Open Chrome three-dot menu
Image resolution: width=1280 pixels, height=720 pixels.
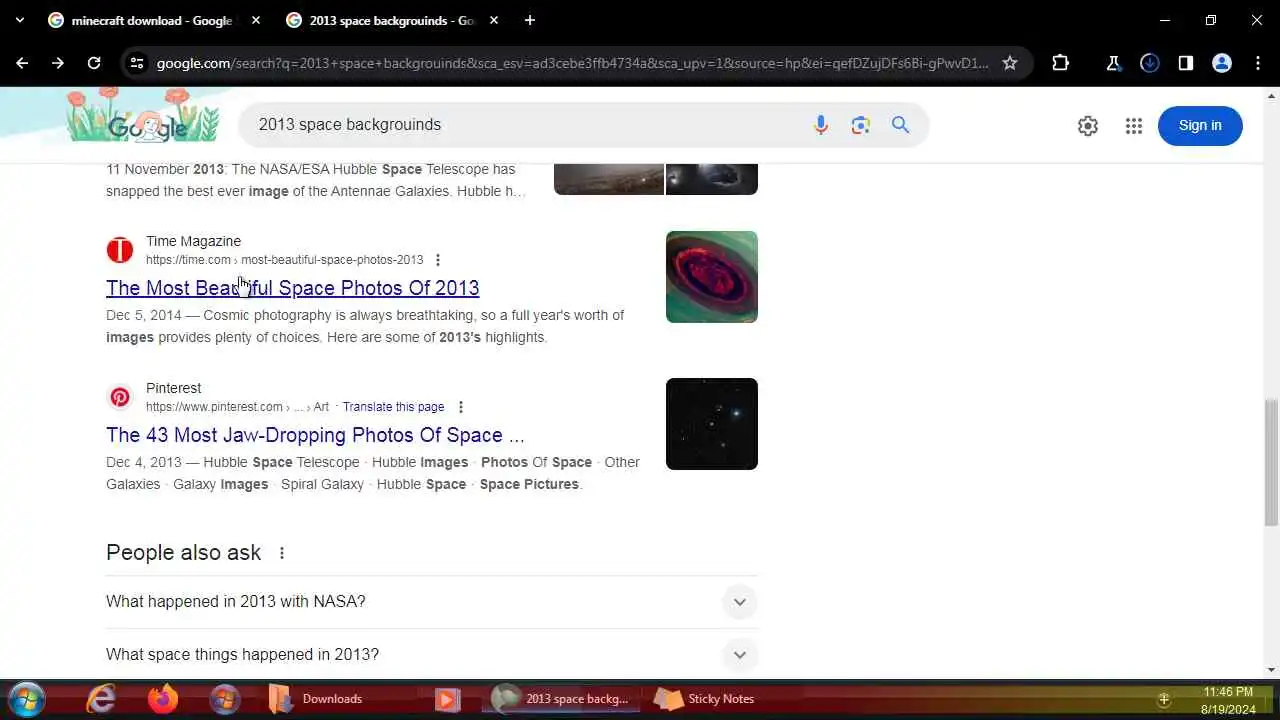(x=1257, y=63)
